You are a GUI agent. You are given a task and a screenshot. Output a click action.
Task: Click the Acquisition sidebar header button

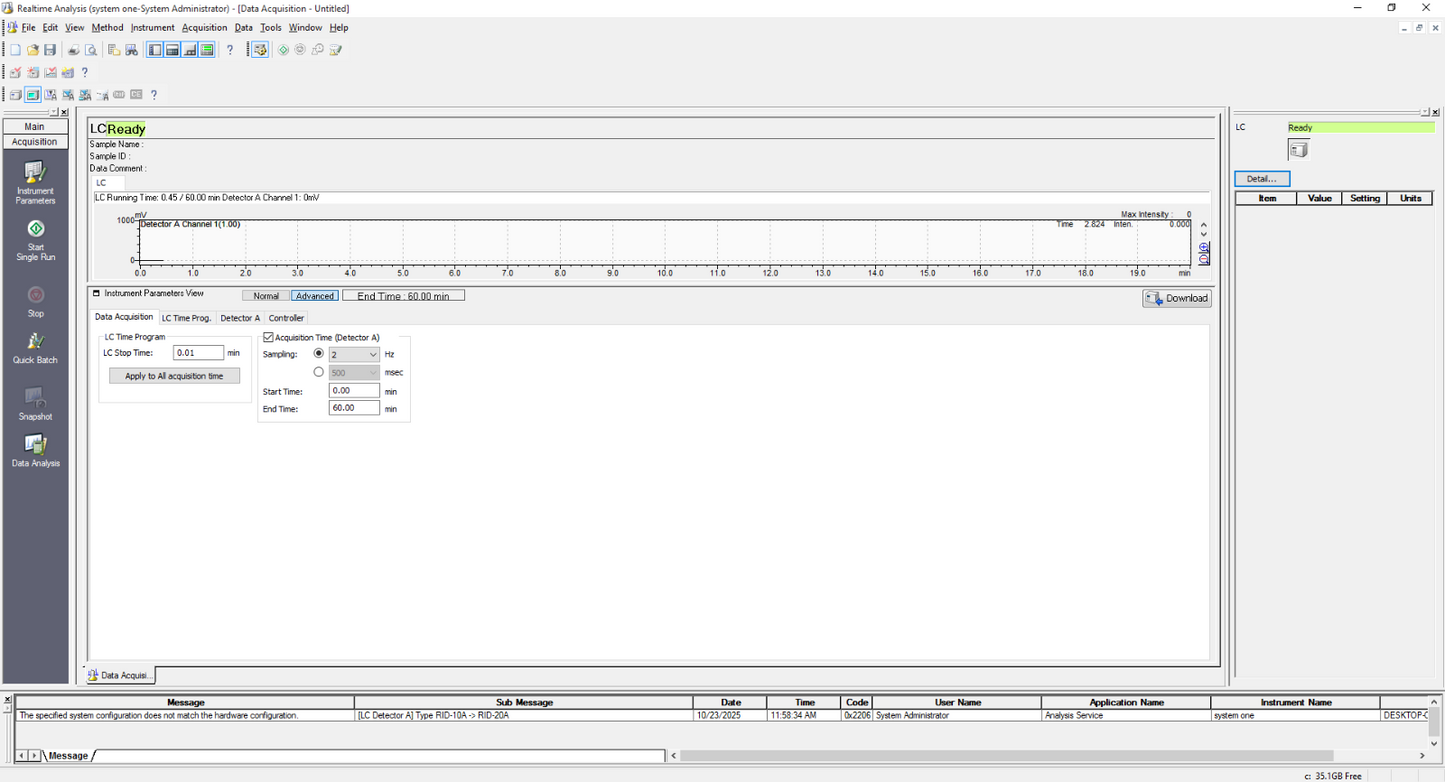coord(35,142)
